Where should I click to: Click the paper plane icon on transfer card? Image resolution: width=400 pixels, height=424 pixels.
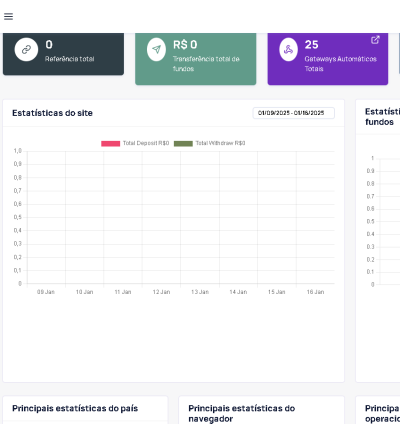156,49
